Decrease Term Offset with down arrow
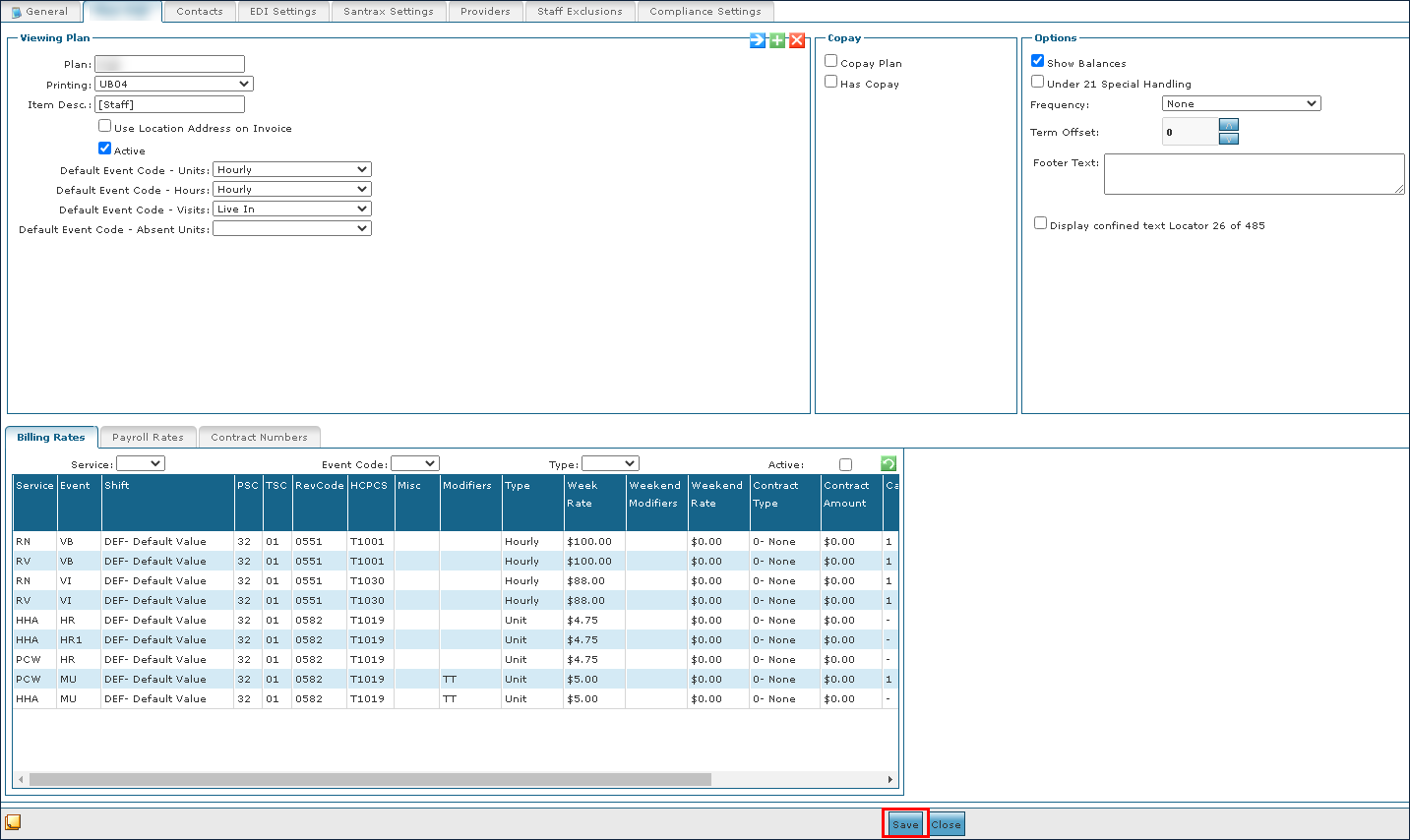 1229,139
